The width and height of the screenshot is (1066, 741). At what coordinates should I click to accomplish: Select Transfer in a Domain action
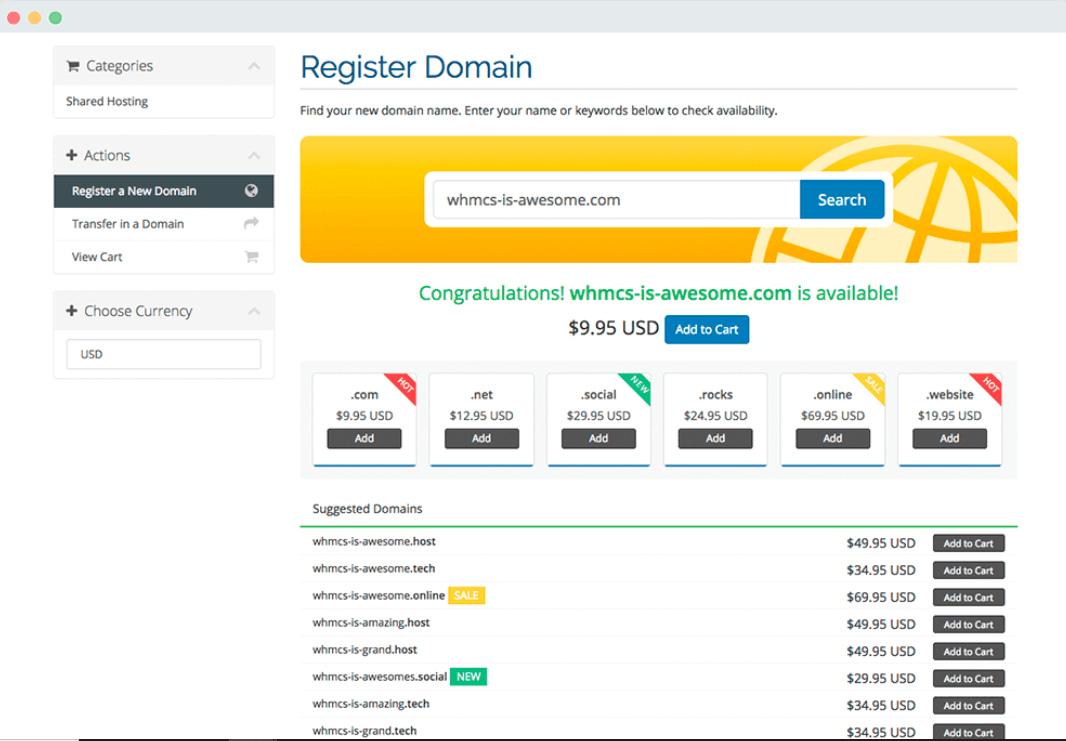[x=164, y=224]
